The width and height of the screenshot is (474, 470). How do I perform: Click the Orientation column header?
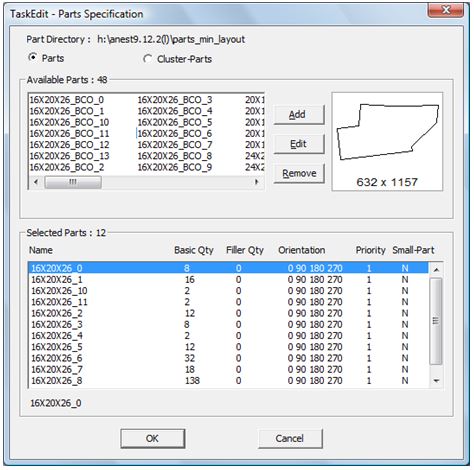302,250
